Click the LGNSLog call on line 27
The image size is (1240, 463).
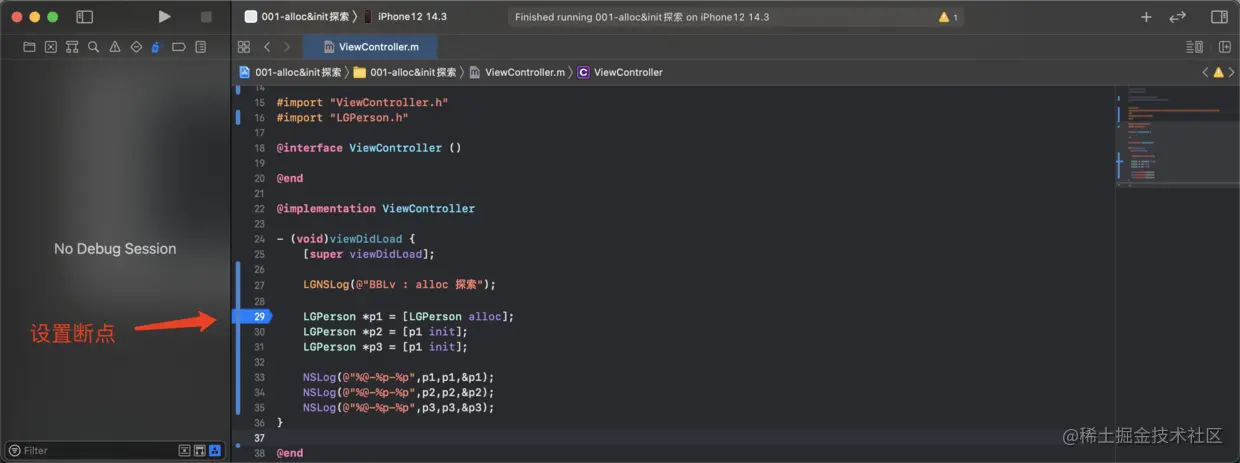pyautogui.click(x=399, y=285)
